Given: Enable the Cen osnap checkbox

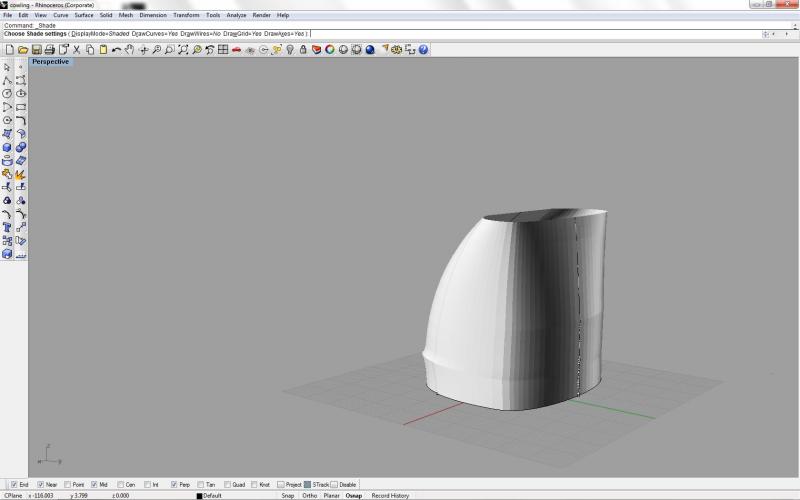Looking at the screenshot, I should [120, 484].
